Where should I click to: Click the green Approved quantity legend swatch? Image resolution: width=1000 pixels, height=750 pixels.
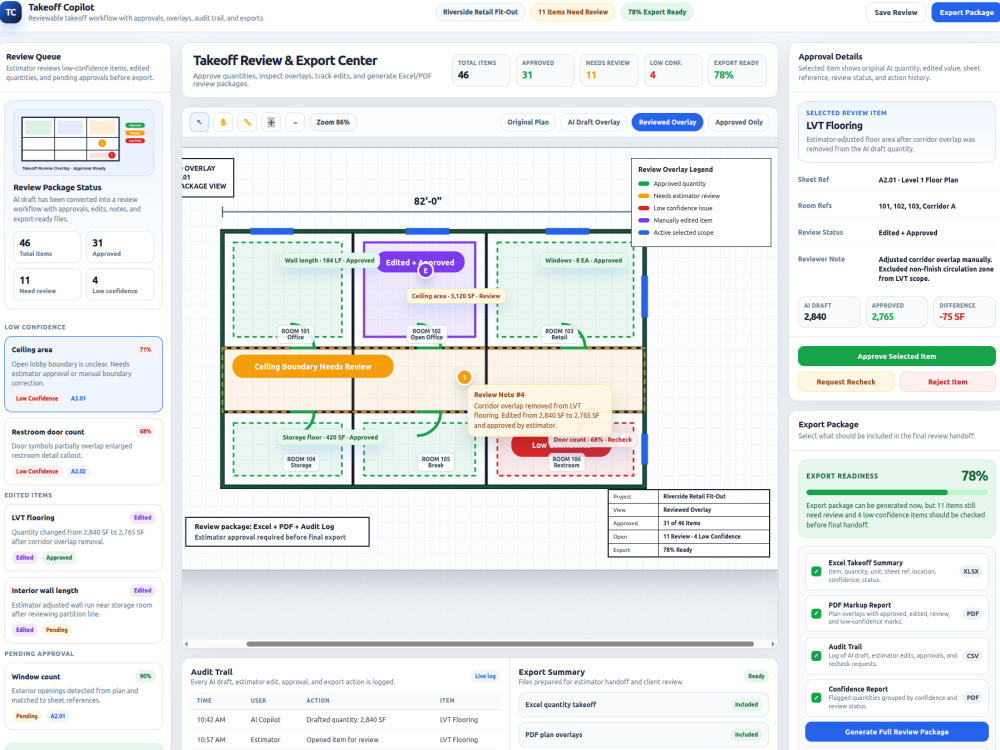pos(643,184)
